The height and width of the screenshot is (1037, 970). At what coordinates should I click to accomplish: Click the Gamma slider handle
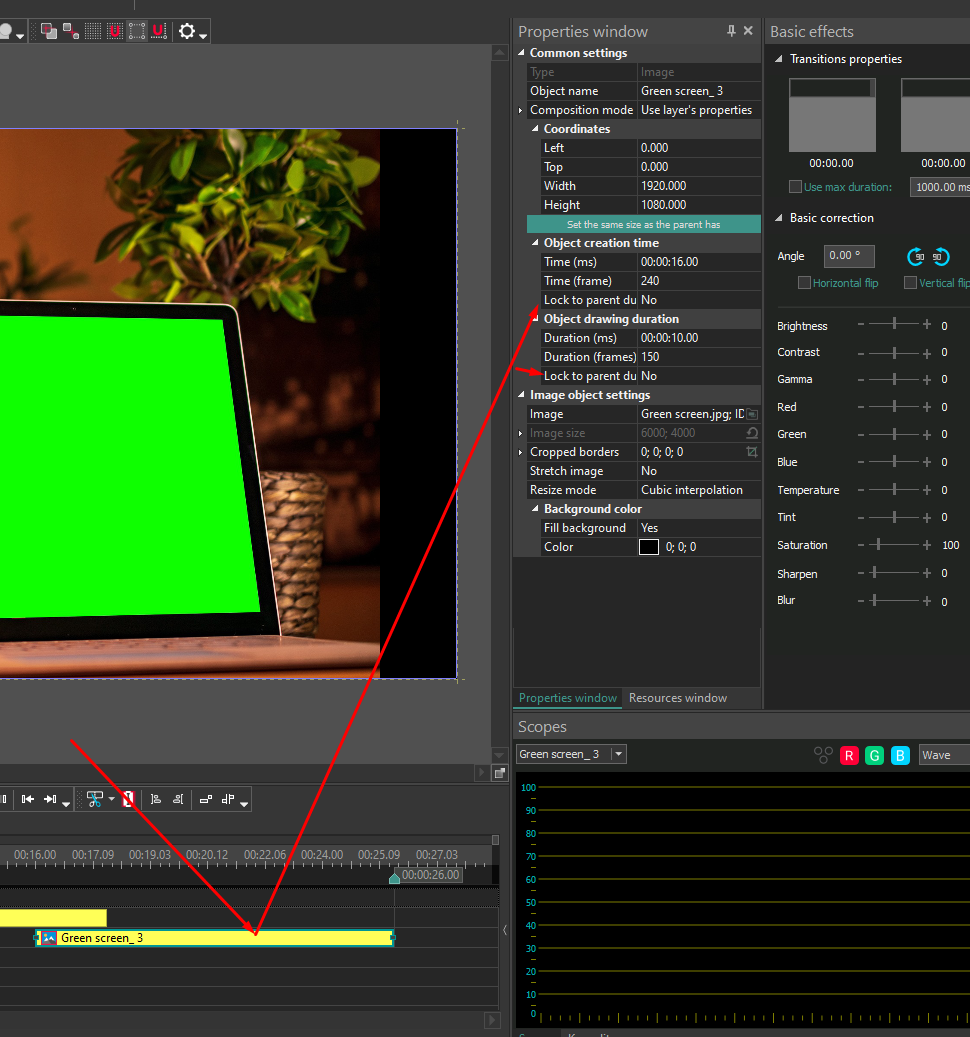point(894,379)
